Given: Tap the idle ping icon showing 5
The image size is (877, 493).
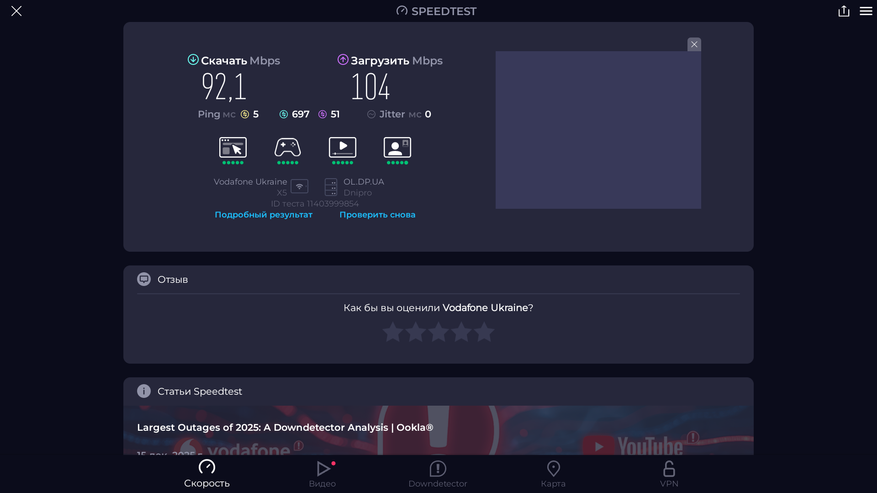Looking at the screenshot, I should point(245,114).
